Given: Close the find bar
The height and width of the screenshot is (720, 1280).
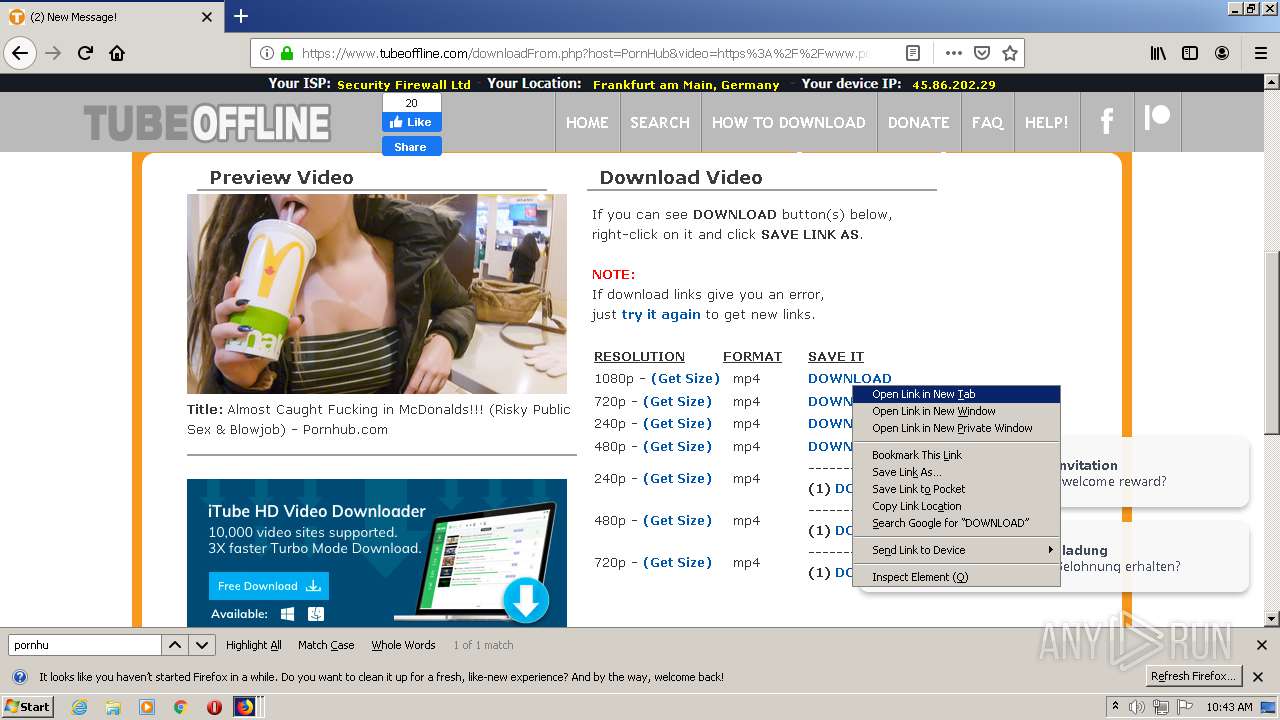Looking at the screenshot, I should 1261,645.
